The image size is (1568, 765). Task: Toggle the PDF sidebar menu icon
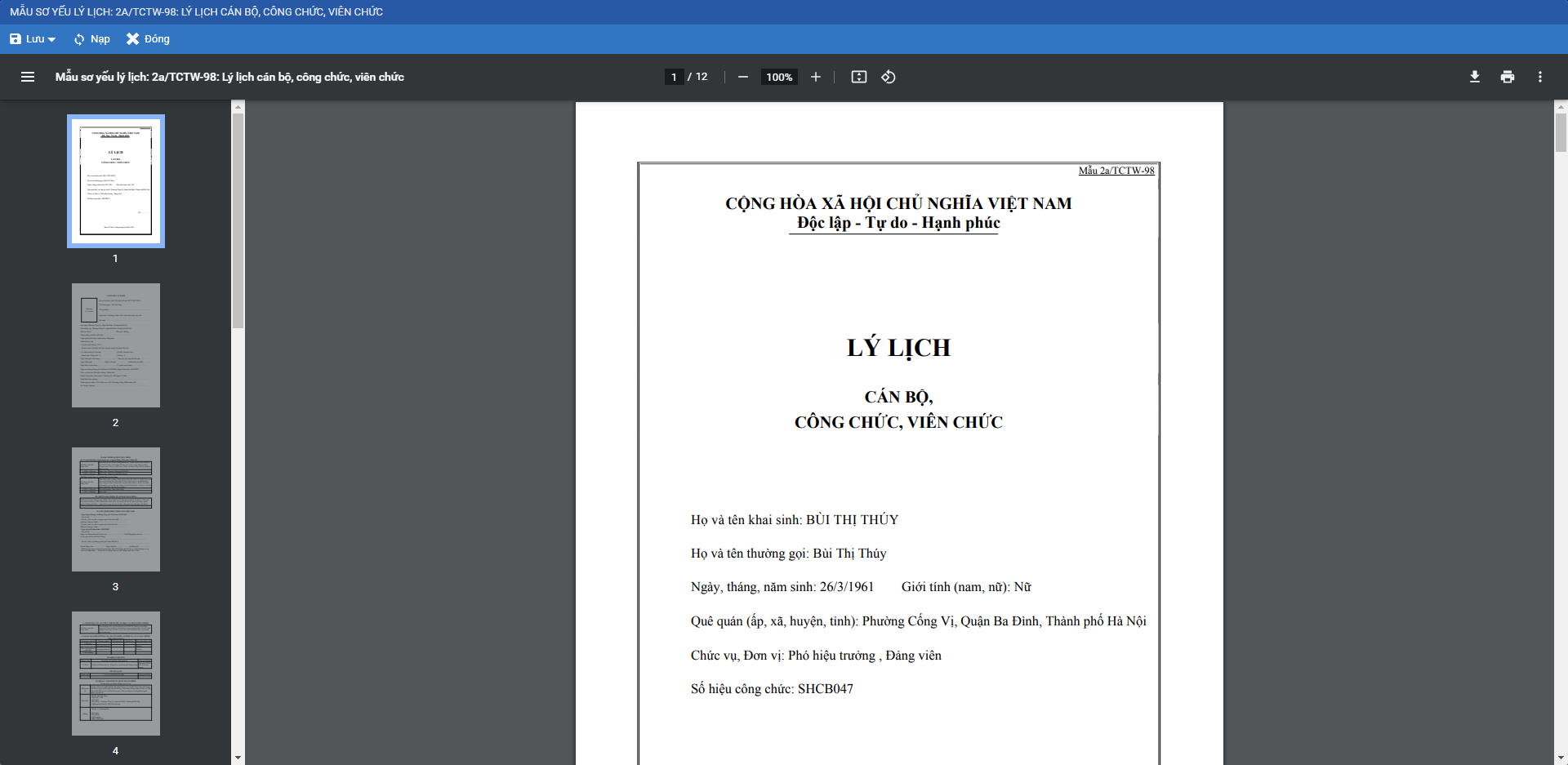point(28,77)
